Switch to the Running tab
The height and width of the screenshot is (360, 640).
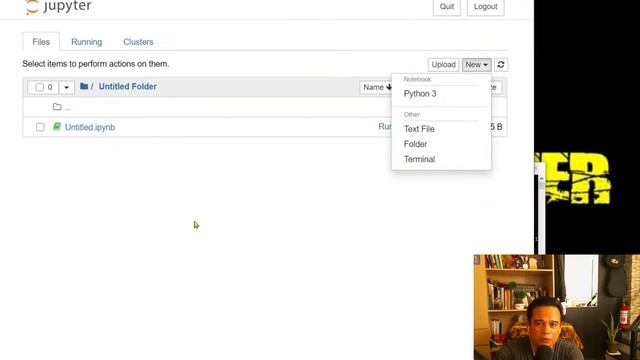coord(87,42)
